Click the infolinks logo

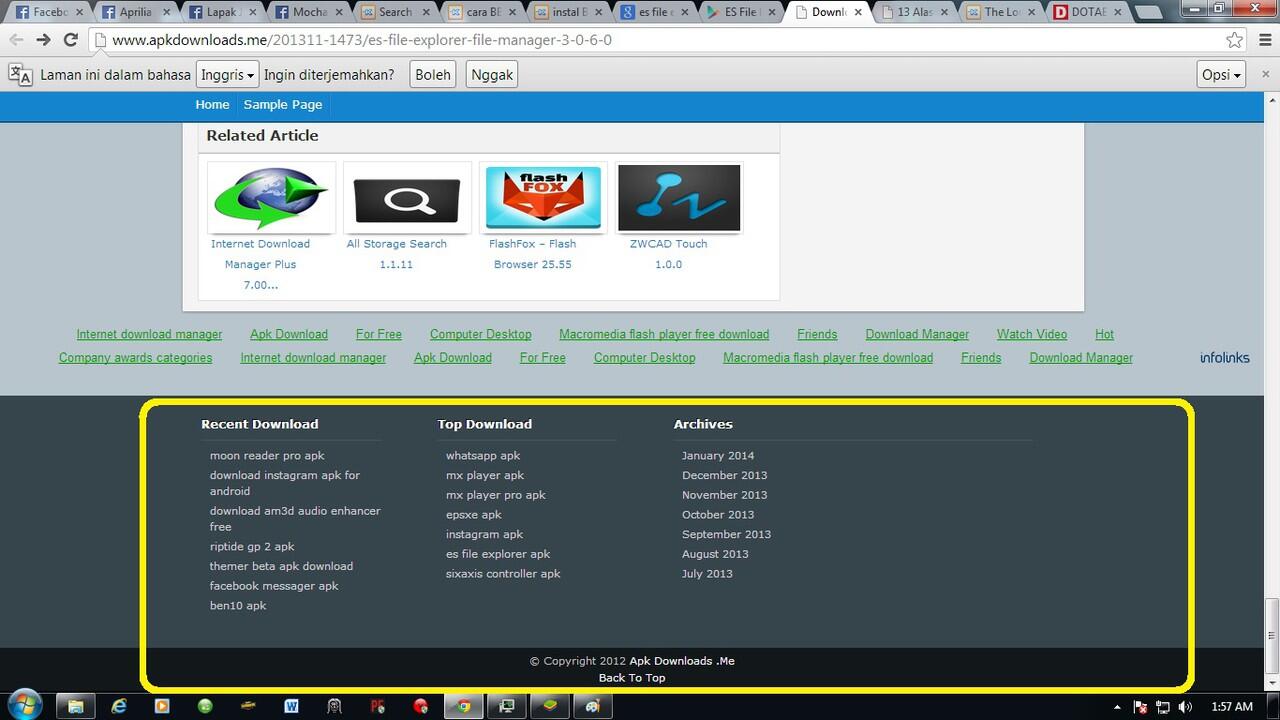[1225, 357]
